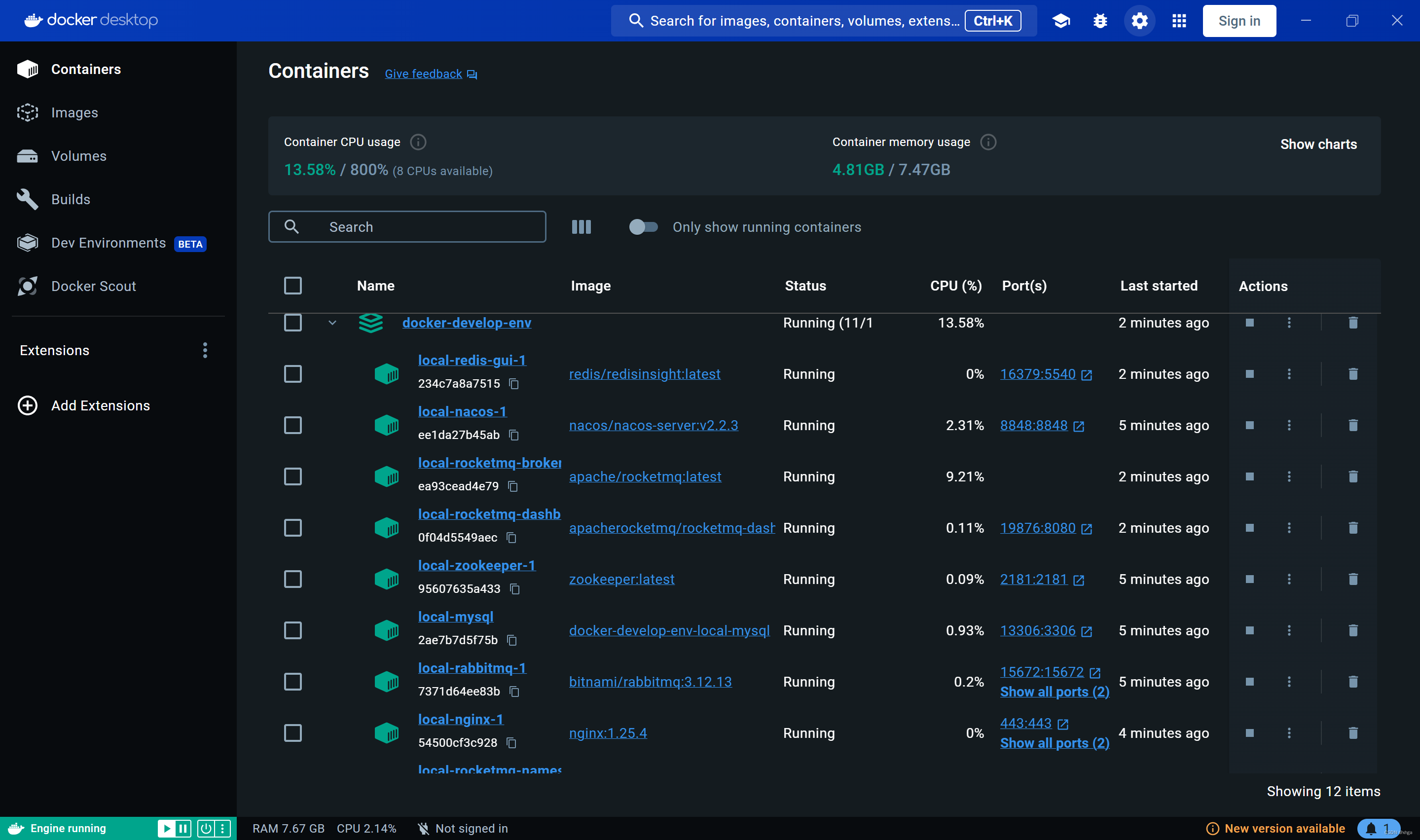Screen dimensions: 1420x840
Task: Click the Containers main menu item
Action: [86, 68]
